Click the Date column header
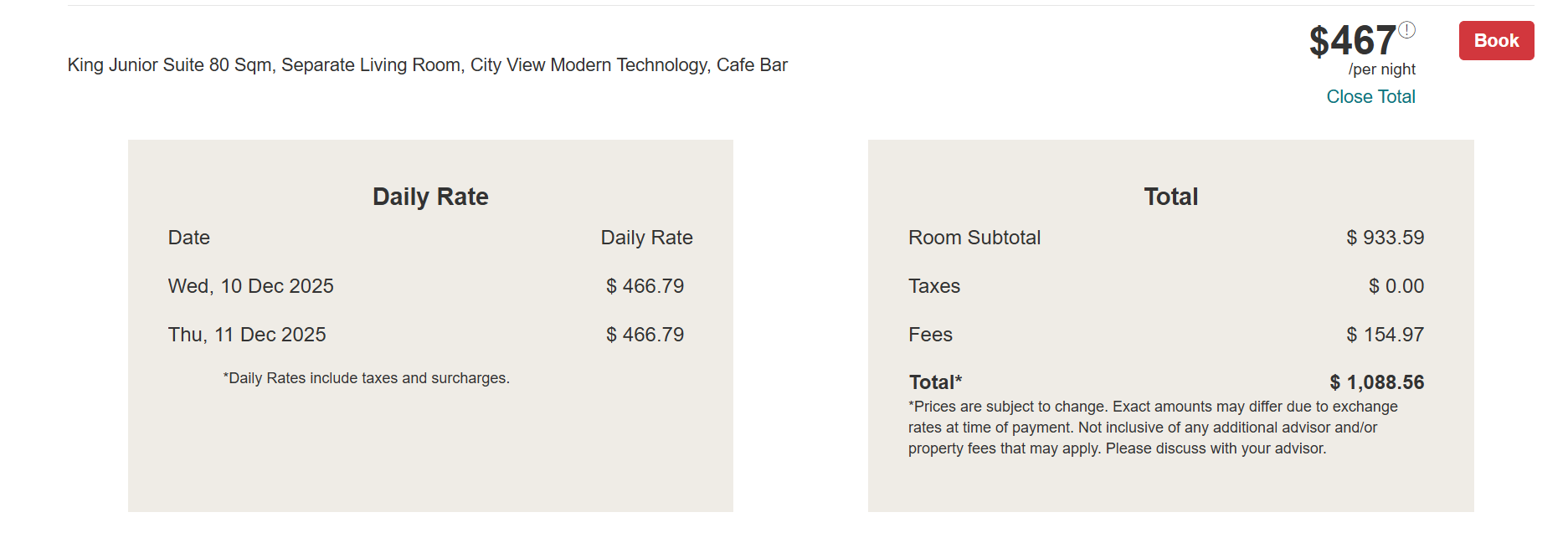The image size is (1568, 548). pos(189,238)
